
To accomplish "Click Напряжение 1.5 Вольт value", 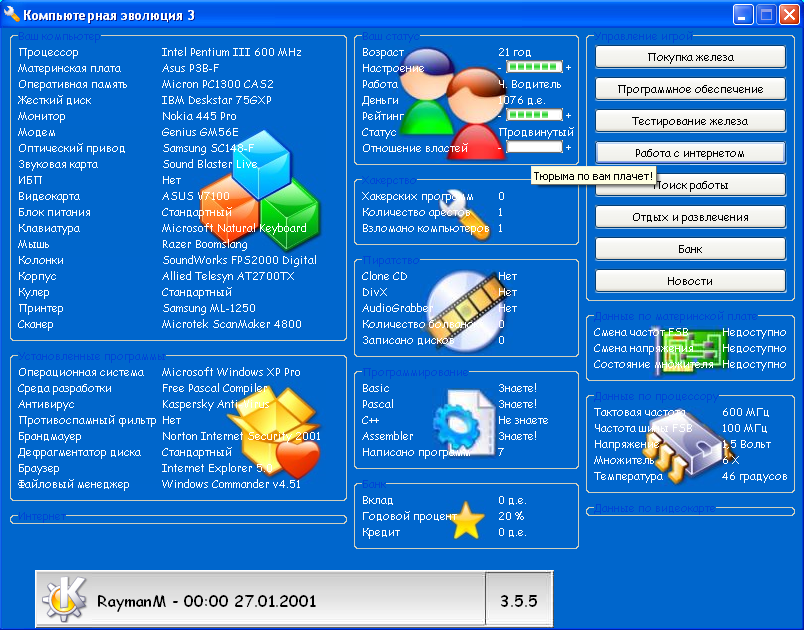I will tap(746, 444).
